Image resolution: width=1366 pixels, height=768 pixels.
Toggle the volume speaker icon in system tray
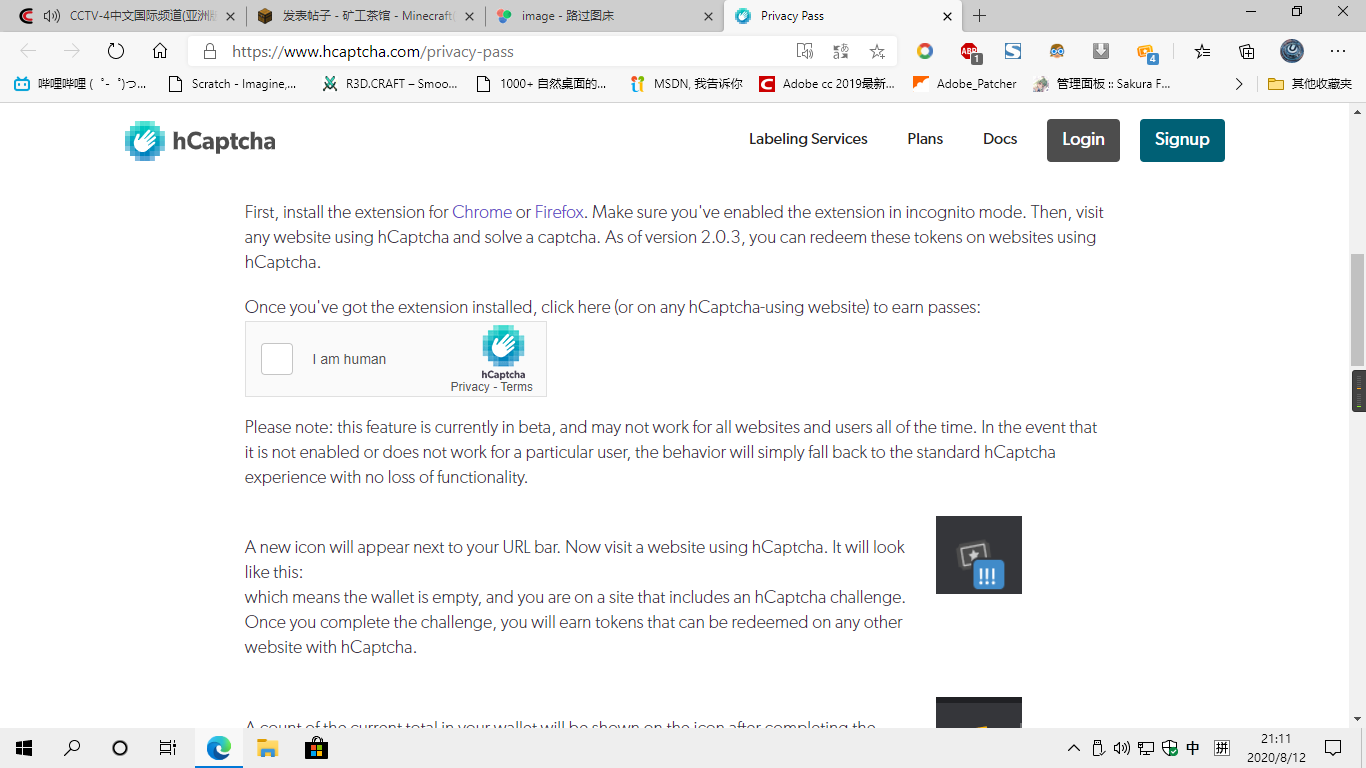(x=1121, y=748)
